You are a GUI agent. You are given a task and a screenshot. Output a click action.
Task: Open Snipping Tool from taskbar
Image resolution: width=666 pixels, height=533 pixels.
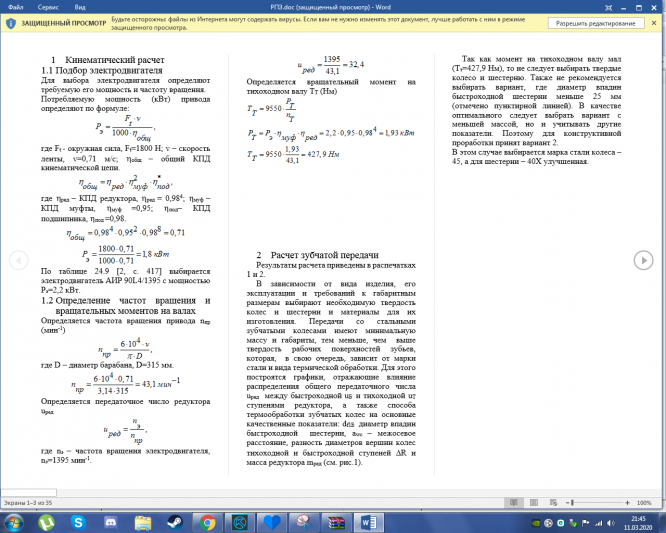click(x=304, y=522)
